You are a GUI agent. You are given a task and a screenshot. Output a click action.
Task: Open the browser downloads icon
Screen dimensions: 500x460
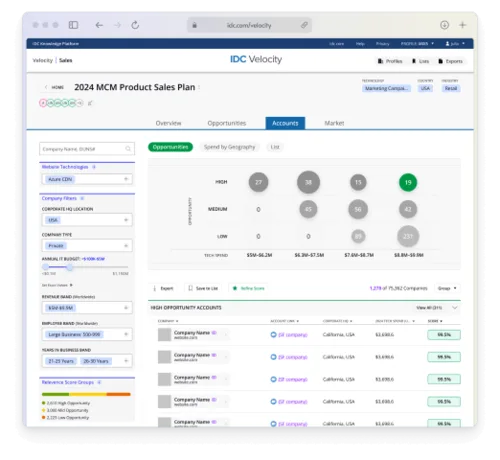[x=444, y=25]
